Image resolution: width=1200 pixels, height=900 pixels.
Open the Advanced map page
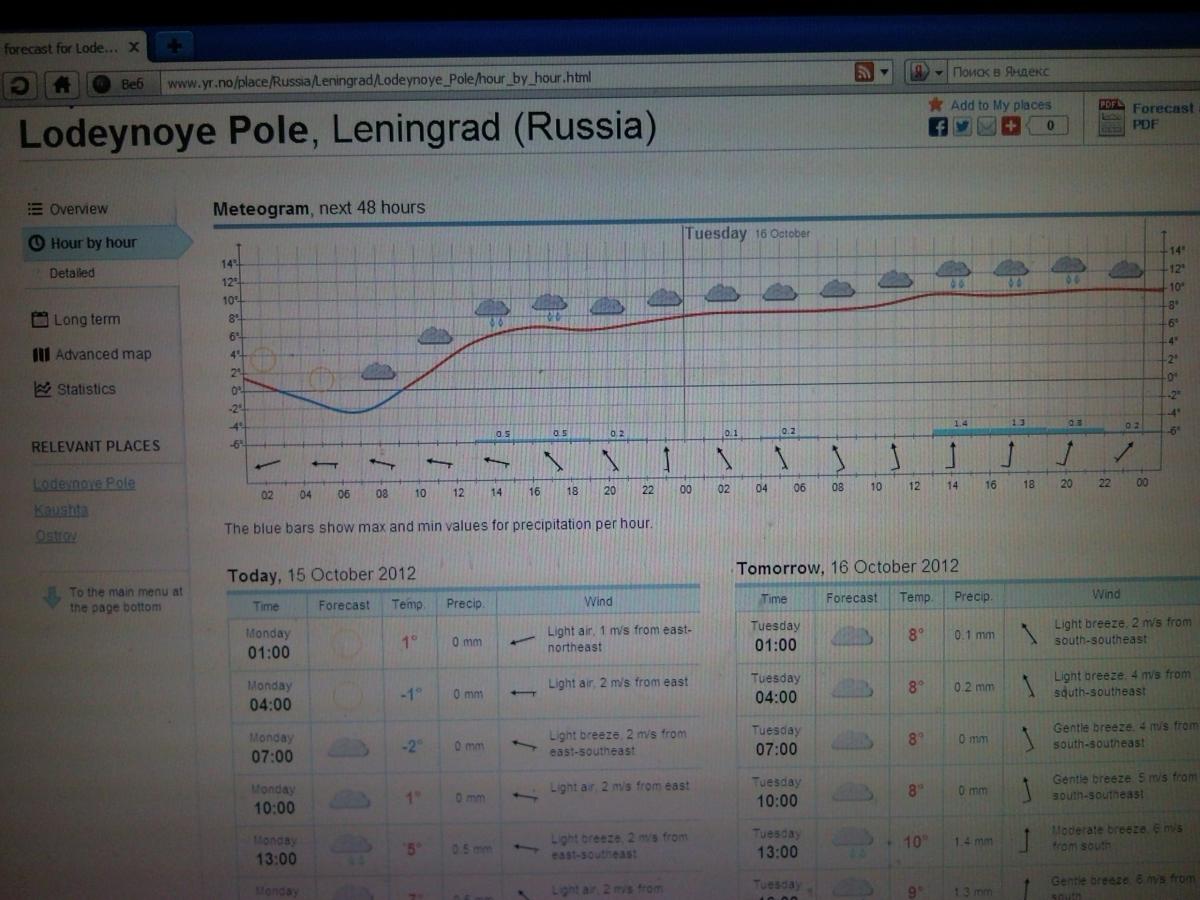[x=102, y=354]
